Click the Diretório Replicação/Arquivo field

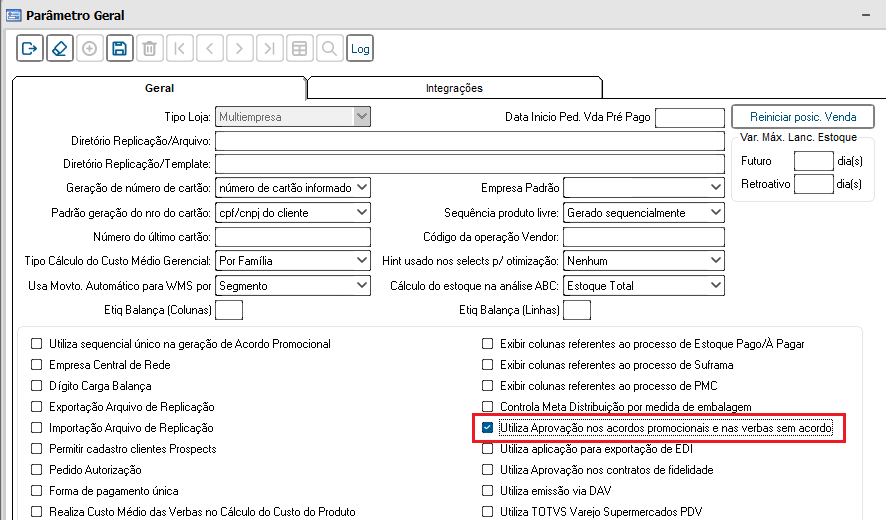click(x=470, y=141)
